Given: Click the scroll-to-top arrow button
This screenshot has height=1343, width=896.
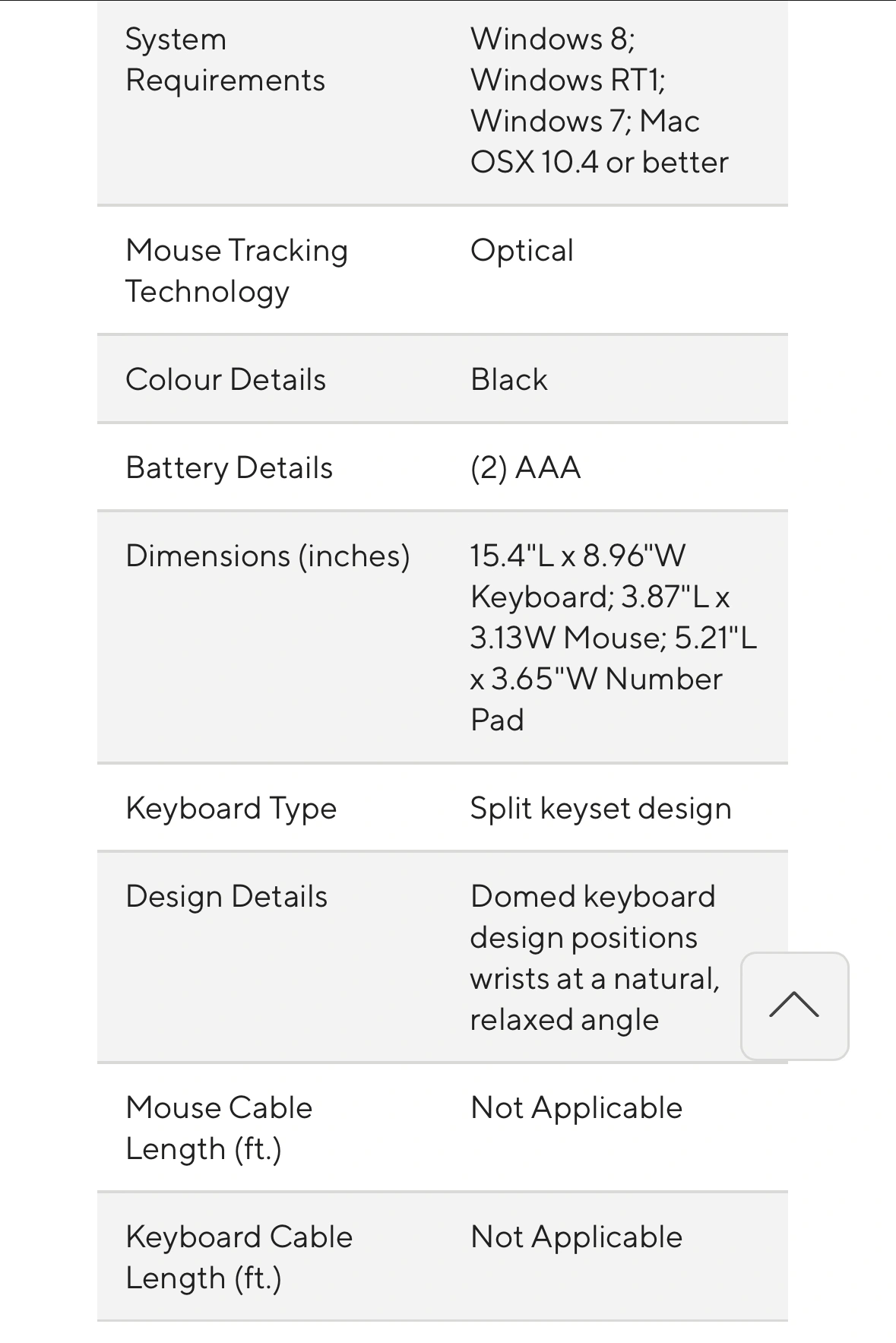Looking at the screenshot, I should 794,1005.
